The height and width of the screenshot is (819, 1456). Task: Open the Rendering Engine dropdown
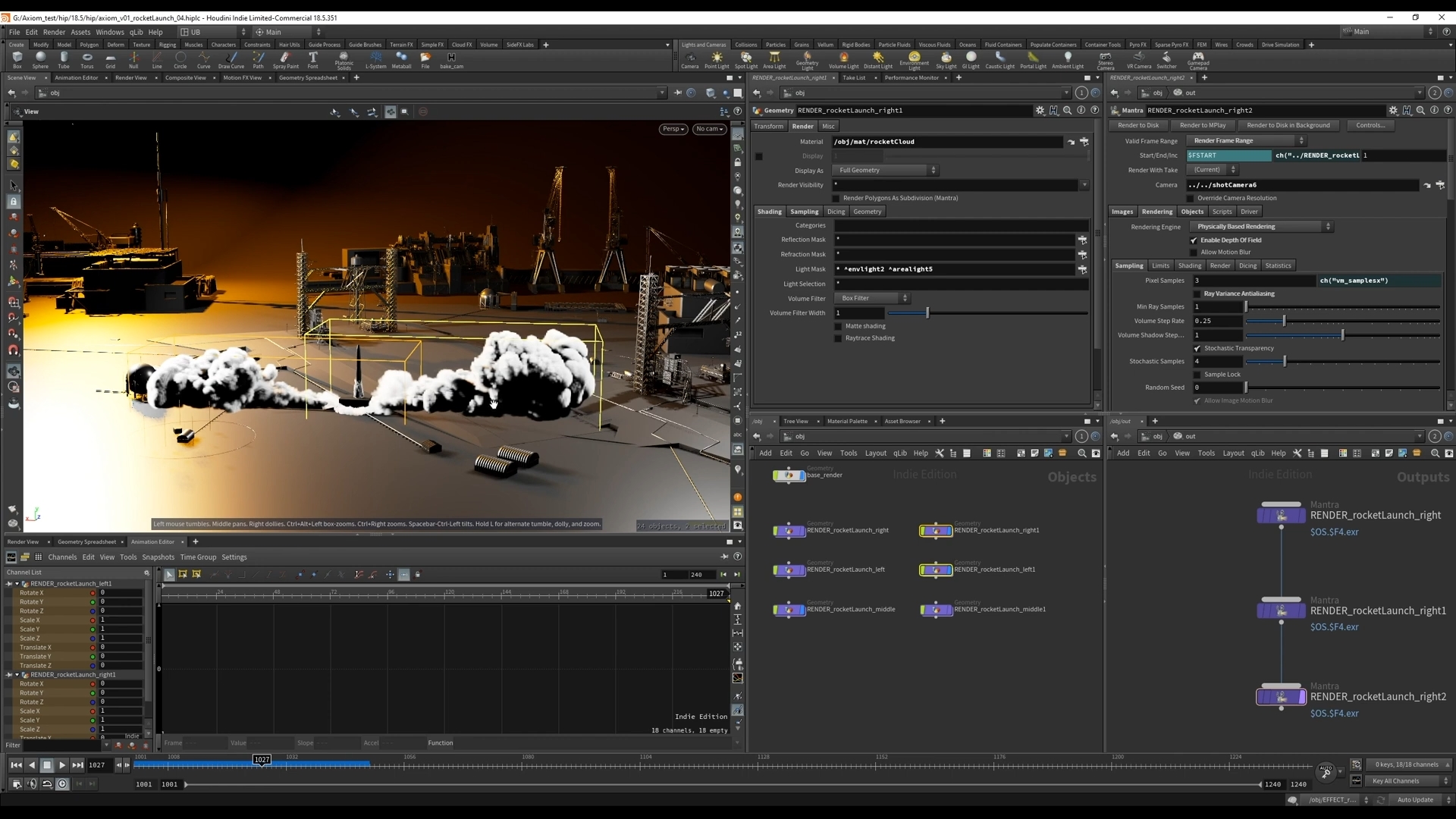pyautogui.click(x=1260, y=227)
